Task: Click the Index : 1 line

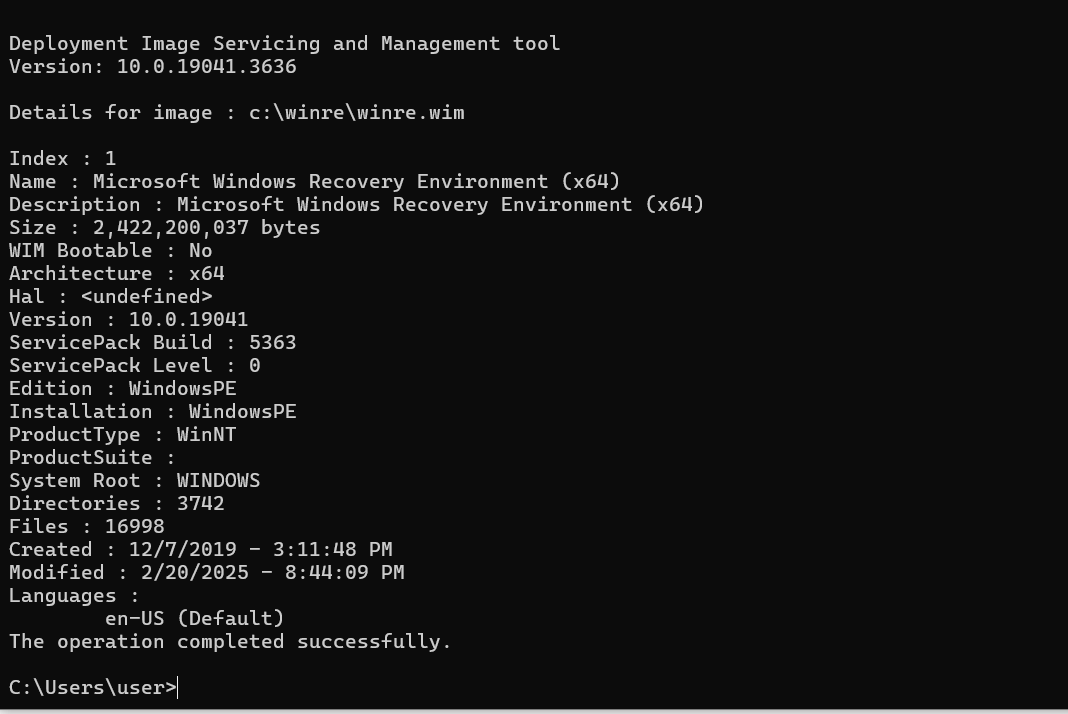Action: pos(63,159)
